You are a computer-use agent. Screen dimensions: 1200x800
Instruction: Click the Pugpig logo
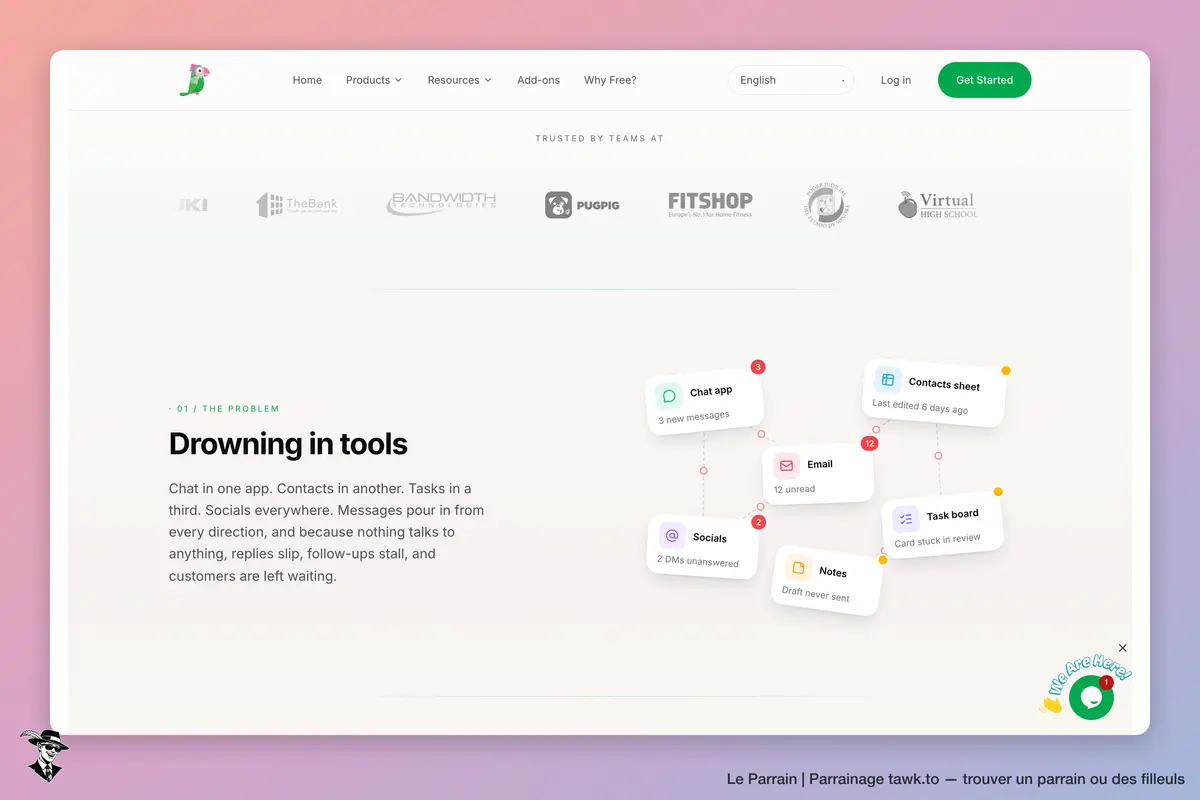(582, 205)
